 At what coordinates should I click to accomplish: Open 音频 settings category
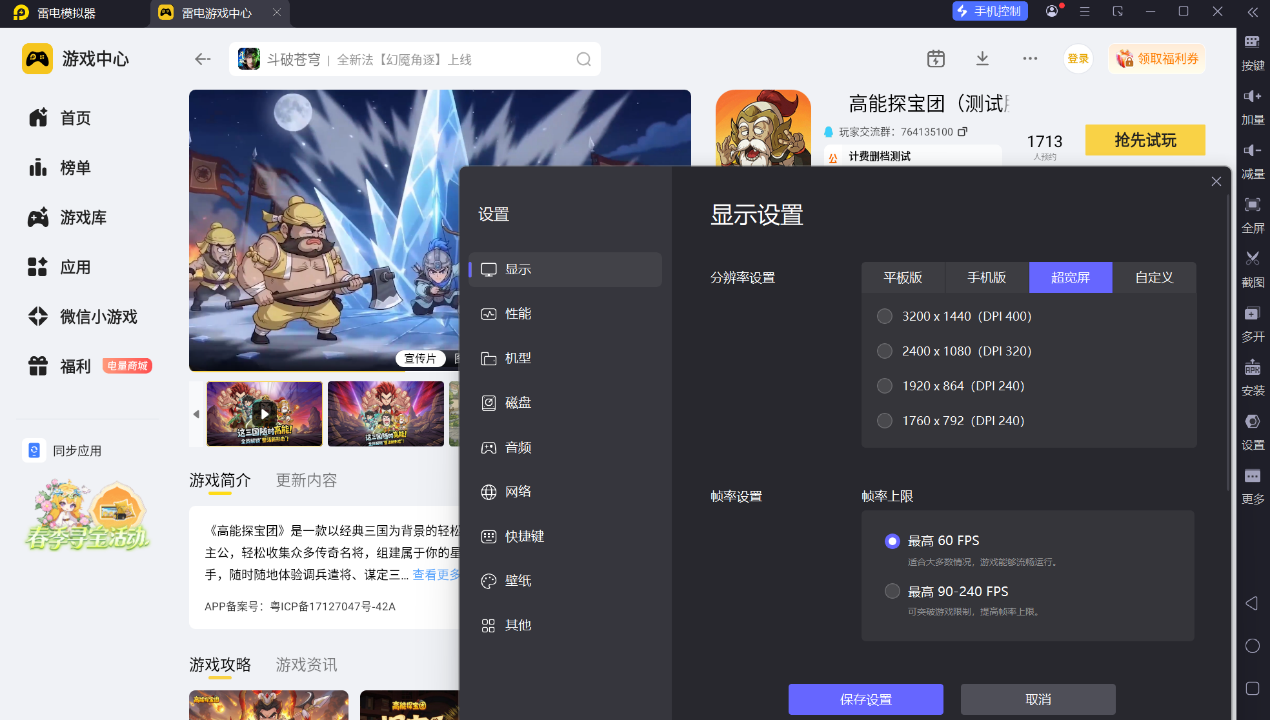565,447
